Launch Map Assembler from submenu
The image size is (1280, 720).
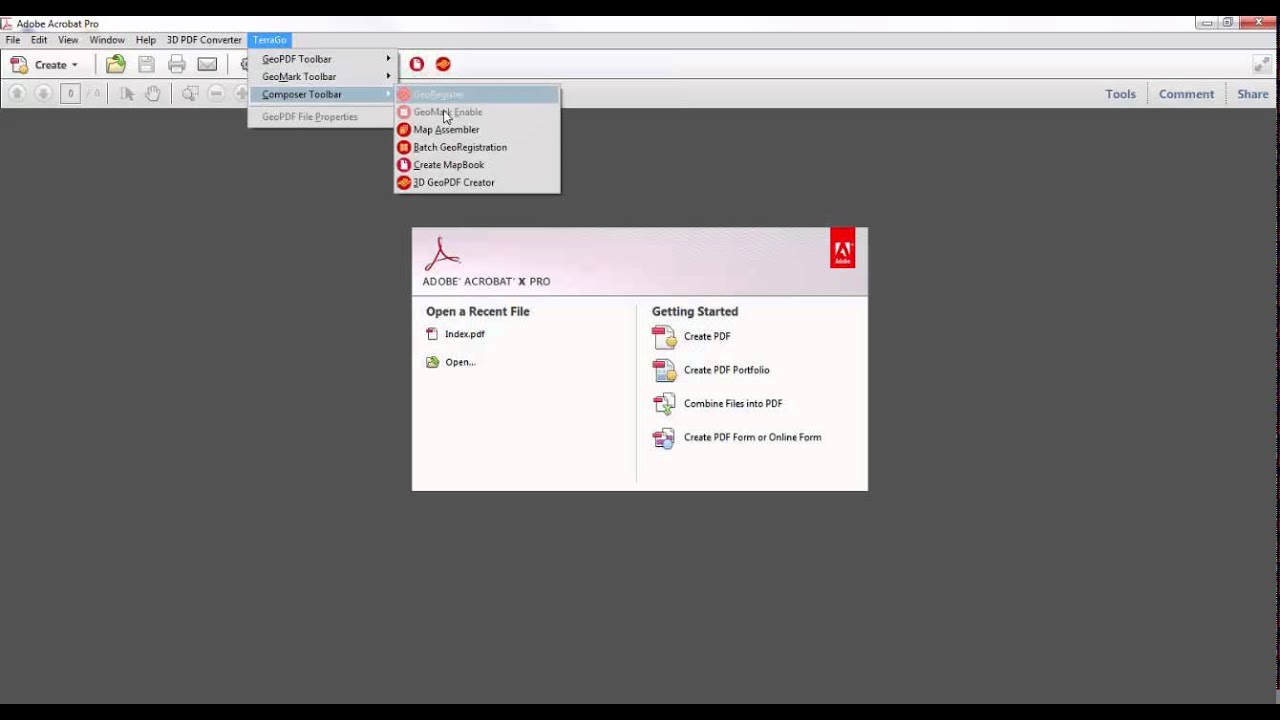tap(477, 130)
